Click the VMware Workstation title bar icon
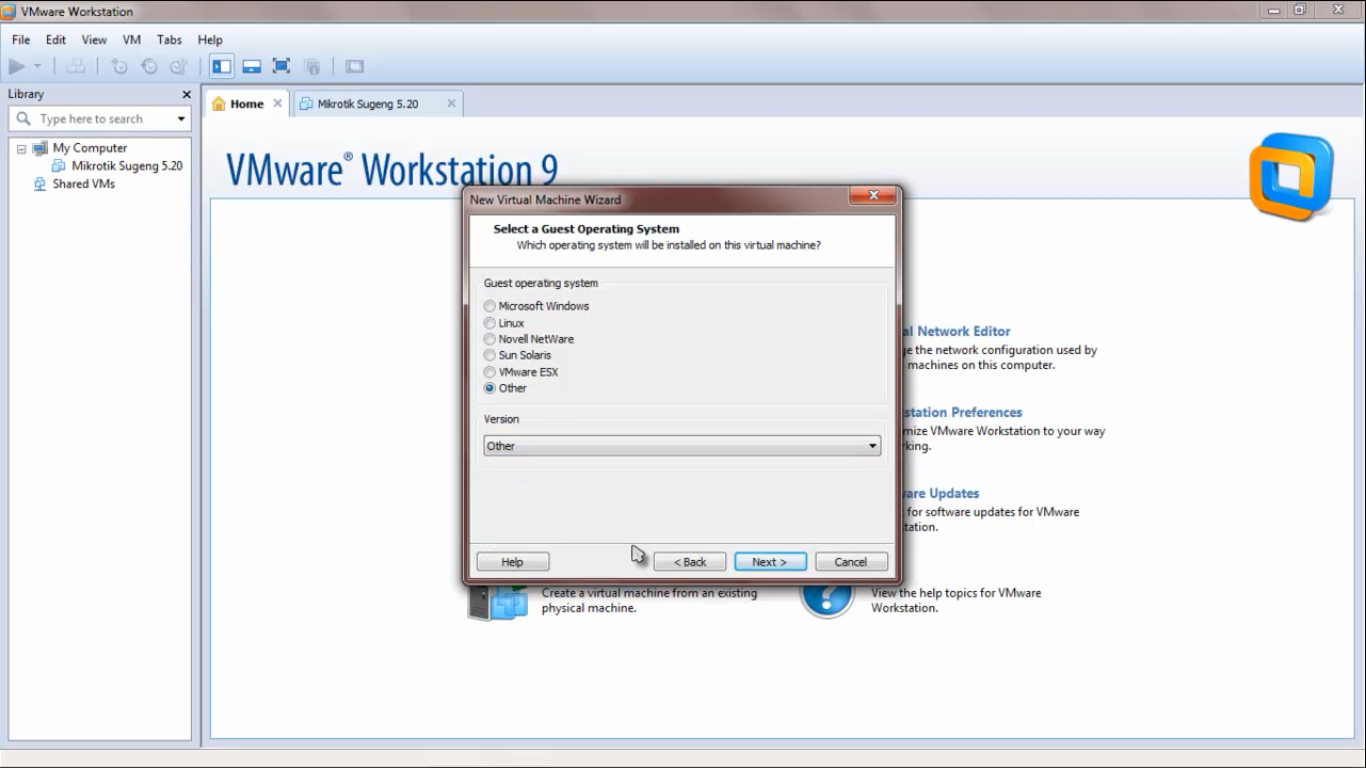This screenshot has height=768, width=1366. click(9, 11)
